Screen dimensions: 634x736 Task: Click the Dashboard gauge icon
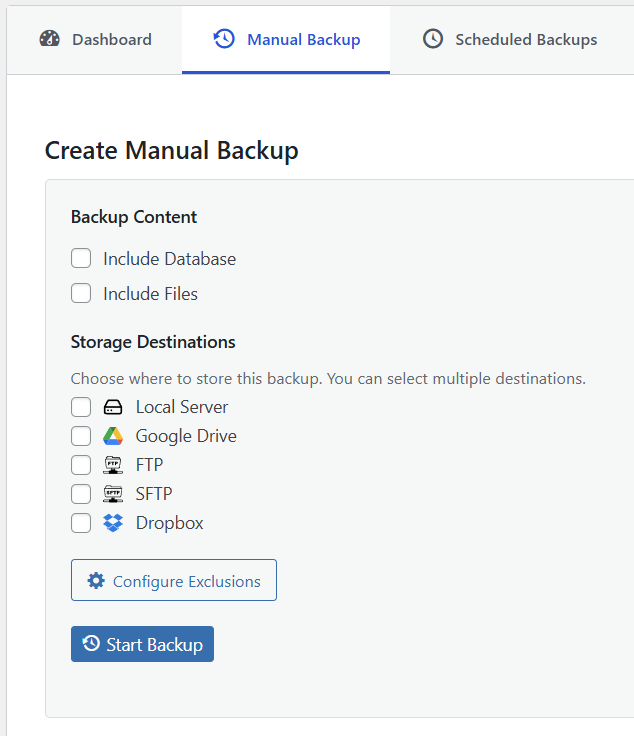(x=50, y=40)
